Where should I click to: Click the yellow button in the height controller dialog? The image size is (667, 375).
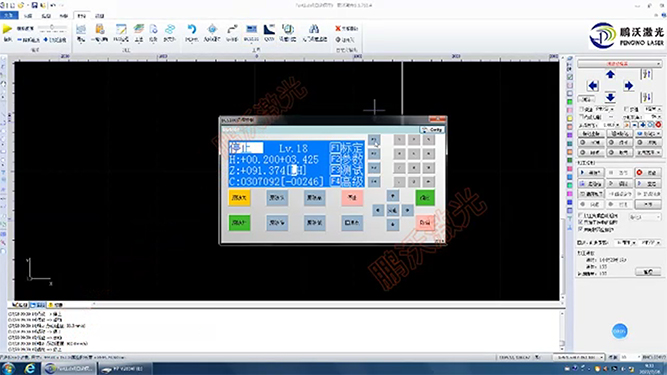pyautogui.click(x=239, y=198)
